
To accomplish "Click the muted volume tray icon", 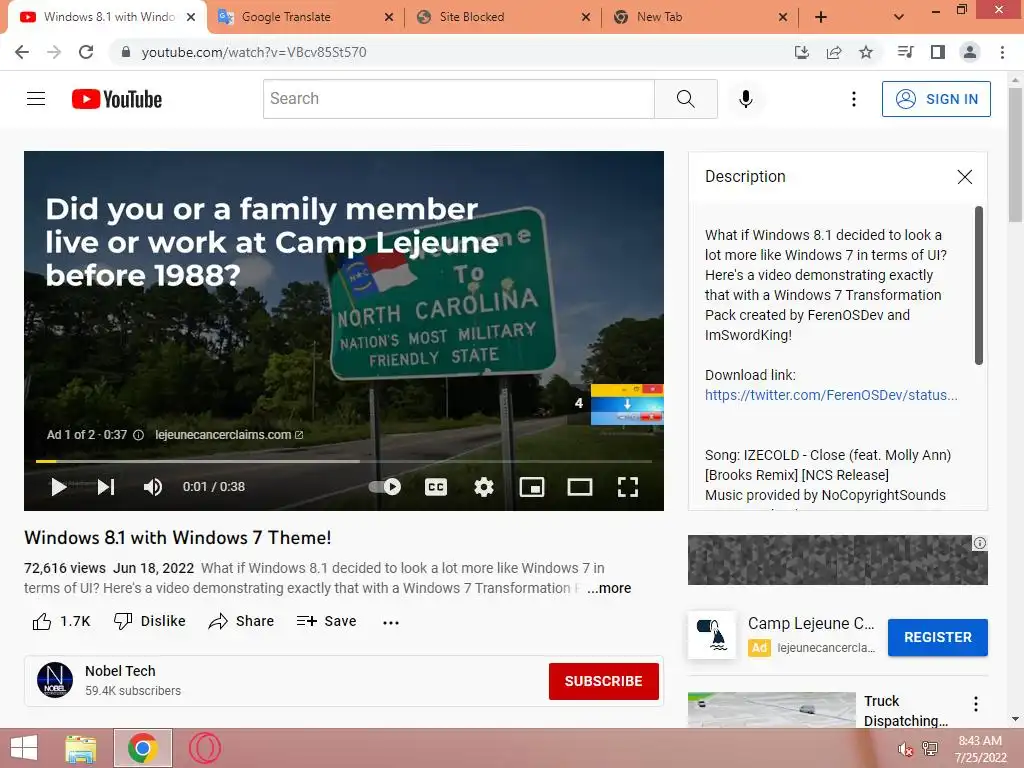I will tap(905, 749).
